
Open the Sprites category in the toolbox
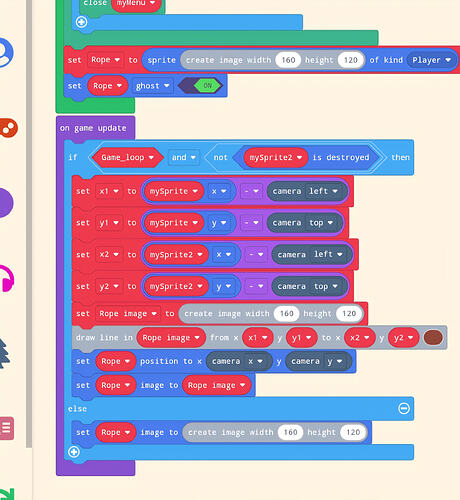click(x=5, y=53)
